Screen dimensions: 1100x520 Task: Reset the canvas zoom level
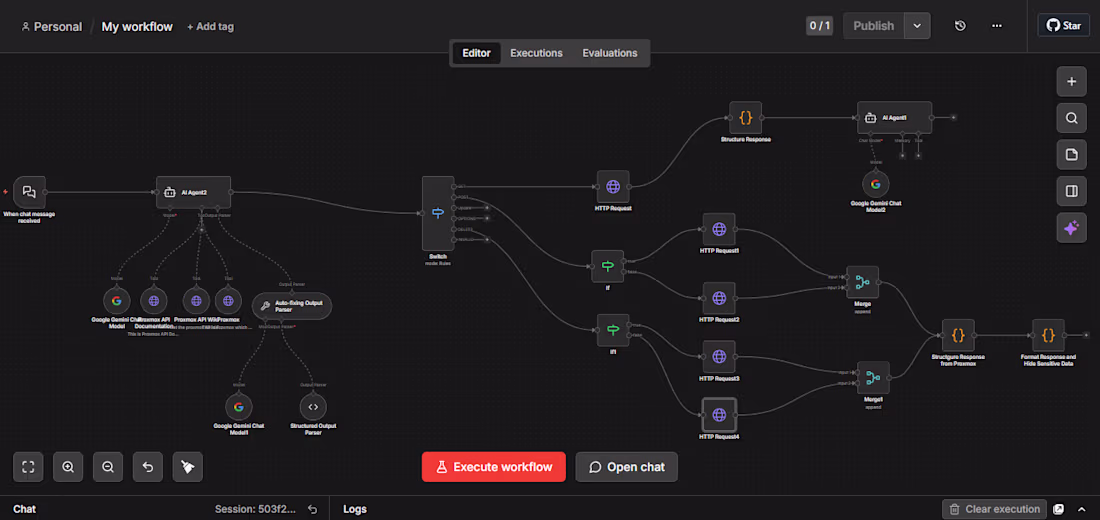[x=148, y=467]
